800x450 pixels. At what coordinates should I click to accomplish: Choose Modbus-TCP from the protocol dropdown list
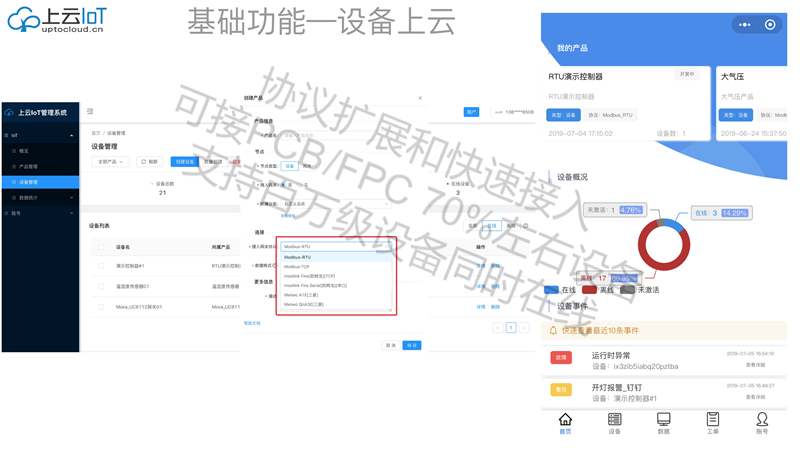click(x=297, y=267)
